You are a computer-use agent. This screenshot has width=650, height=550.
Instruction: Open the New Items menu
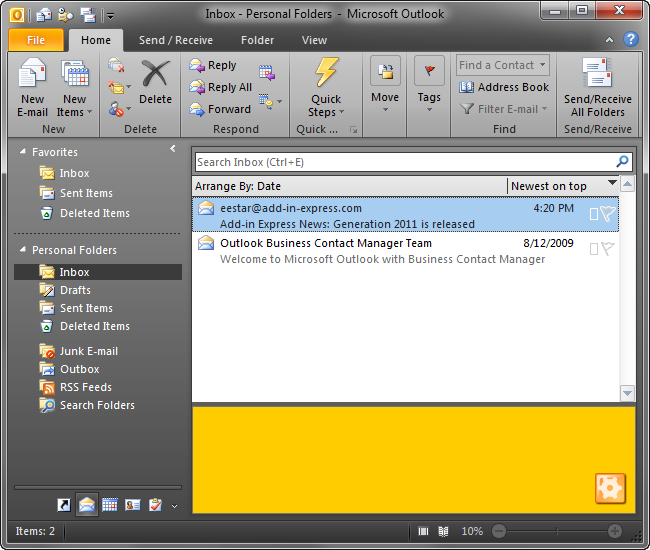75,88
